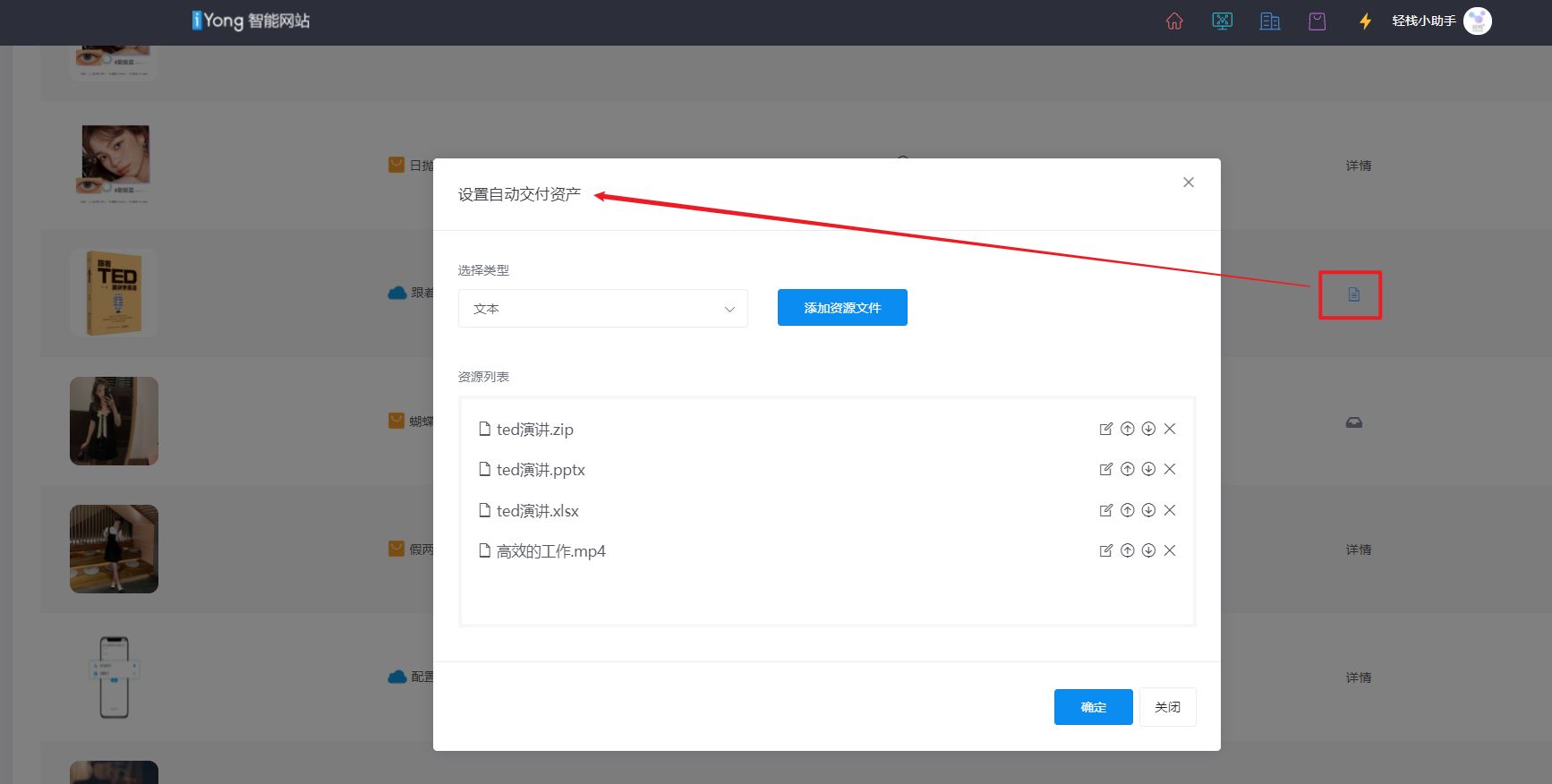Select the ted演讲.zip file name

534,430
